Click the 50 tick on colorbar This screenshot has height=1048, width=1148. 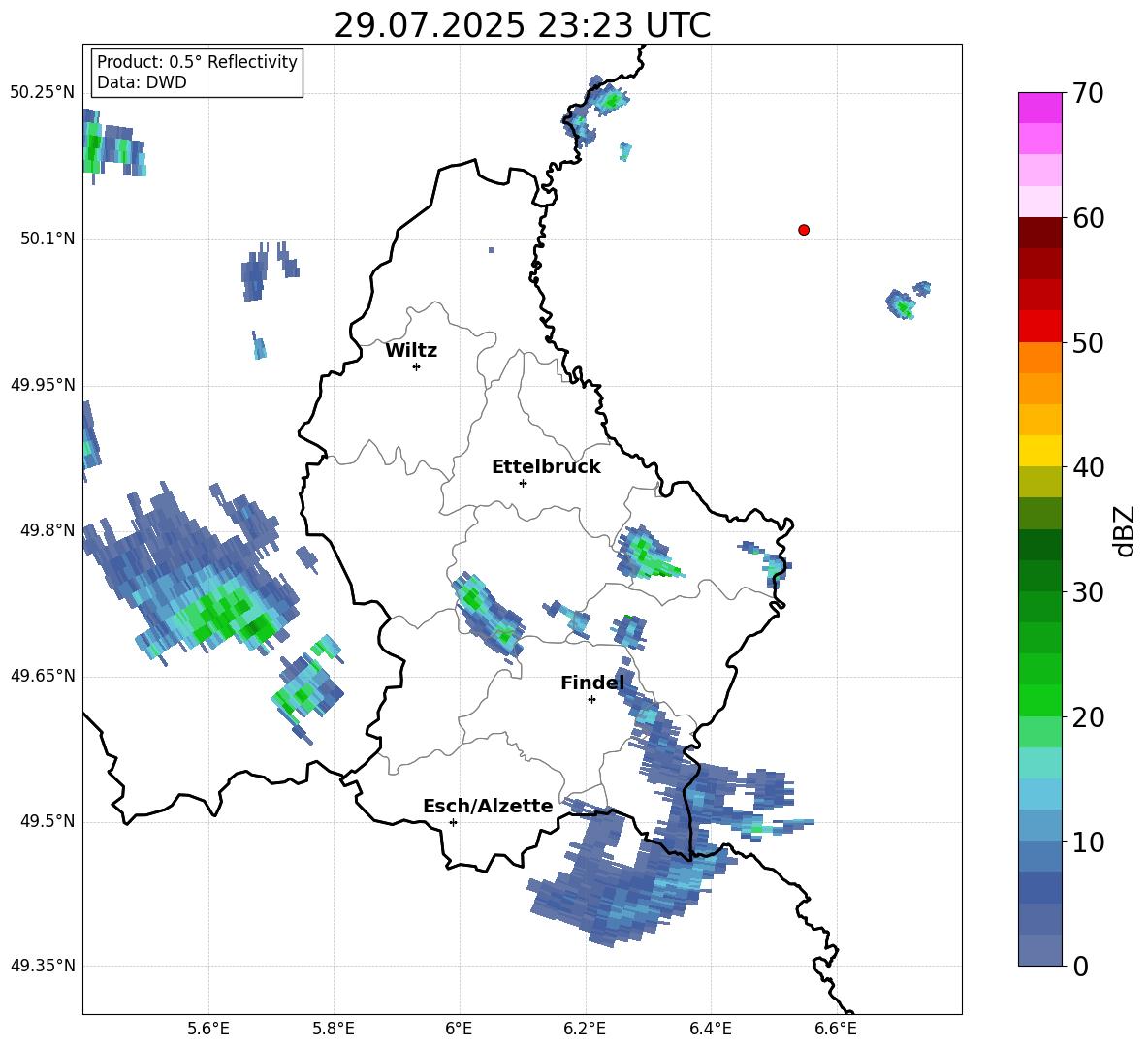click(1087, 342)
